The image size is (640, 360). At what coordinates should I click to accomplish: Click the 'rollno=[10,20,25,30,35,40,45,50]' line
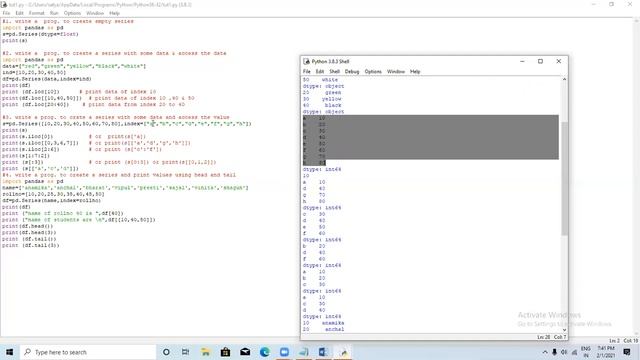[x=53, y=194]
